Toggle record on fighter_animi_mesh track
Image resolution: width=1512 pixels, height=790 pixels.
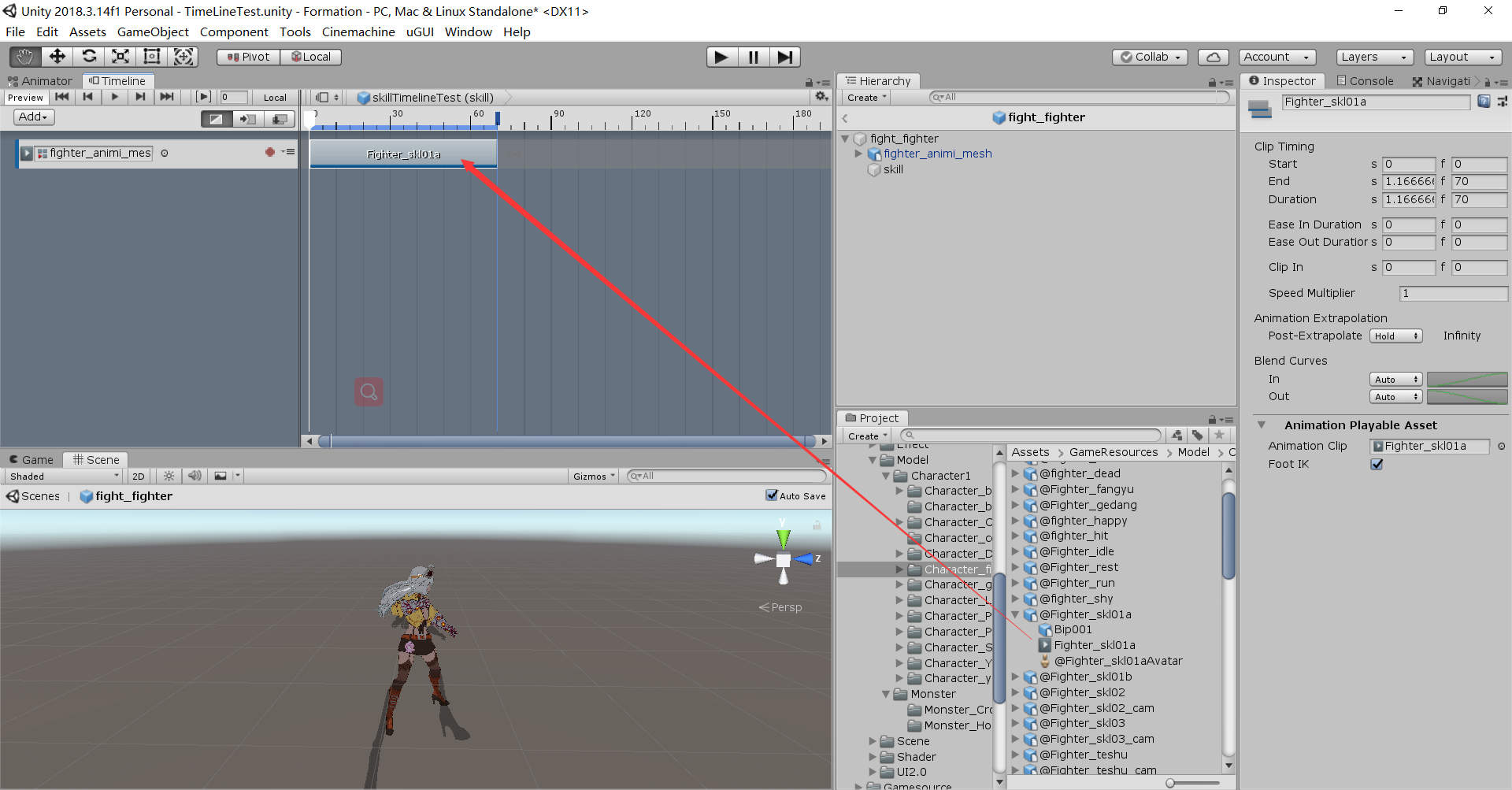coord(270,152)
